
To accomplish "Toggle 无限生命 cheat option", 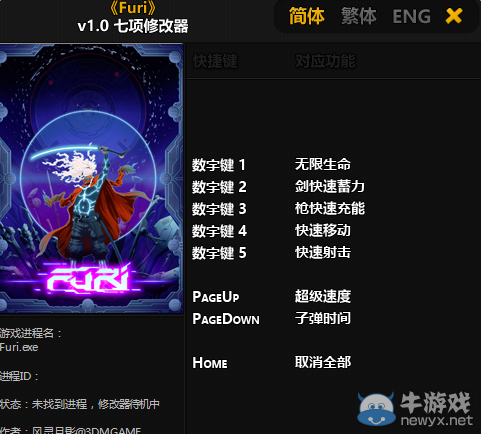I will coord(323,164).
